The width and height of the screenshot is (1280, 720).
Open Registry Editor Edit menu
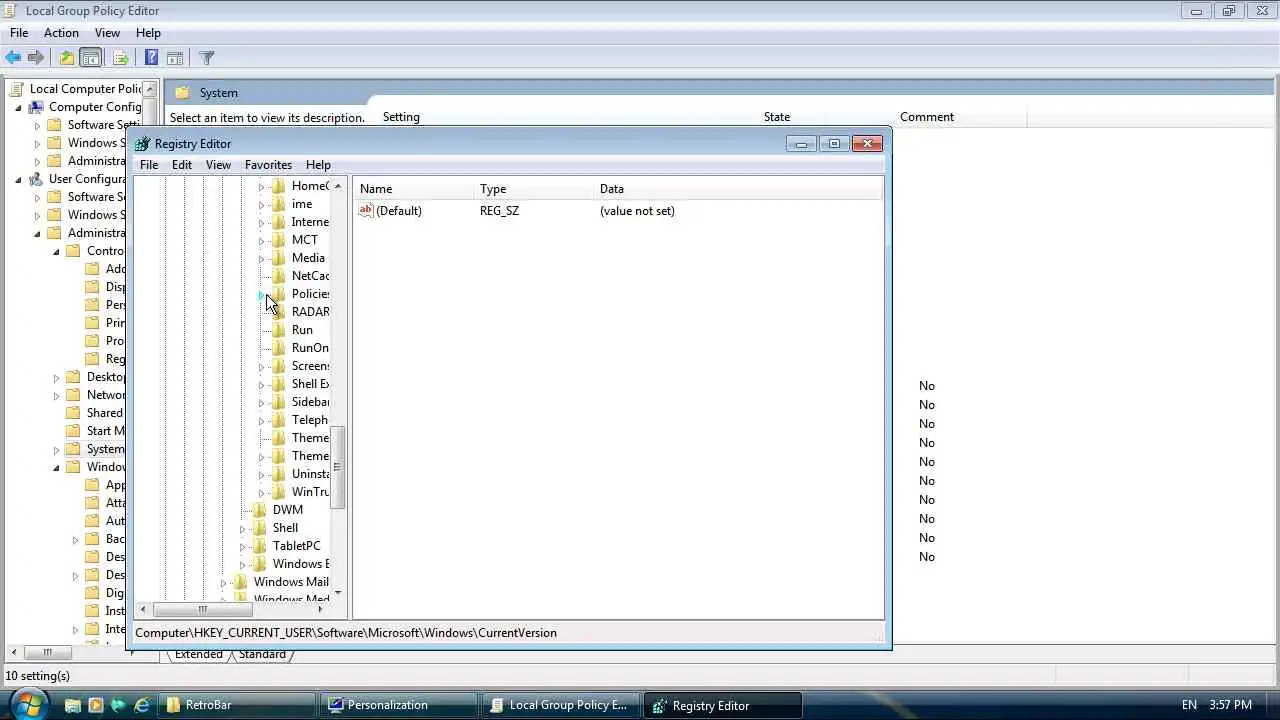[181, 165]
